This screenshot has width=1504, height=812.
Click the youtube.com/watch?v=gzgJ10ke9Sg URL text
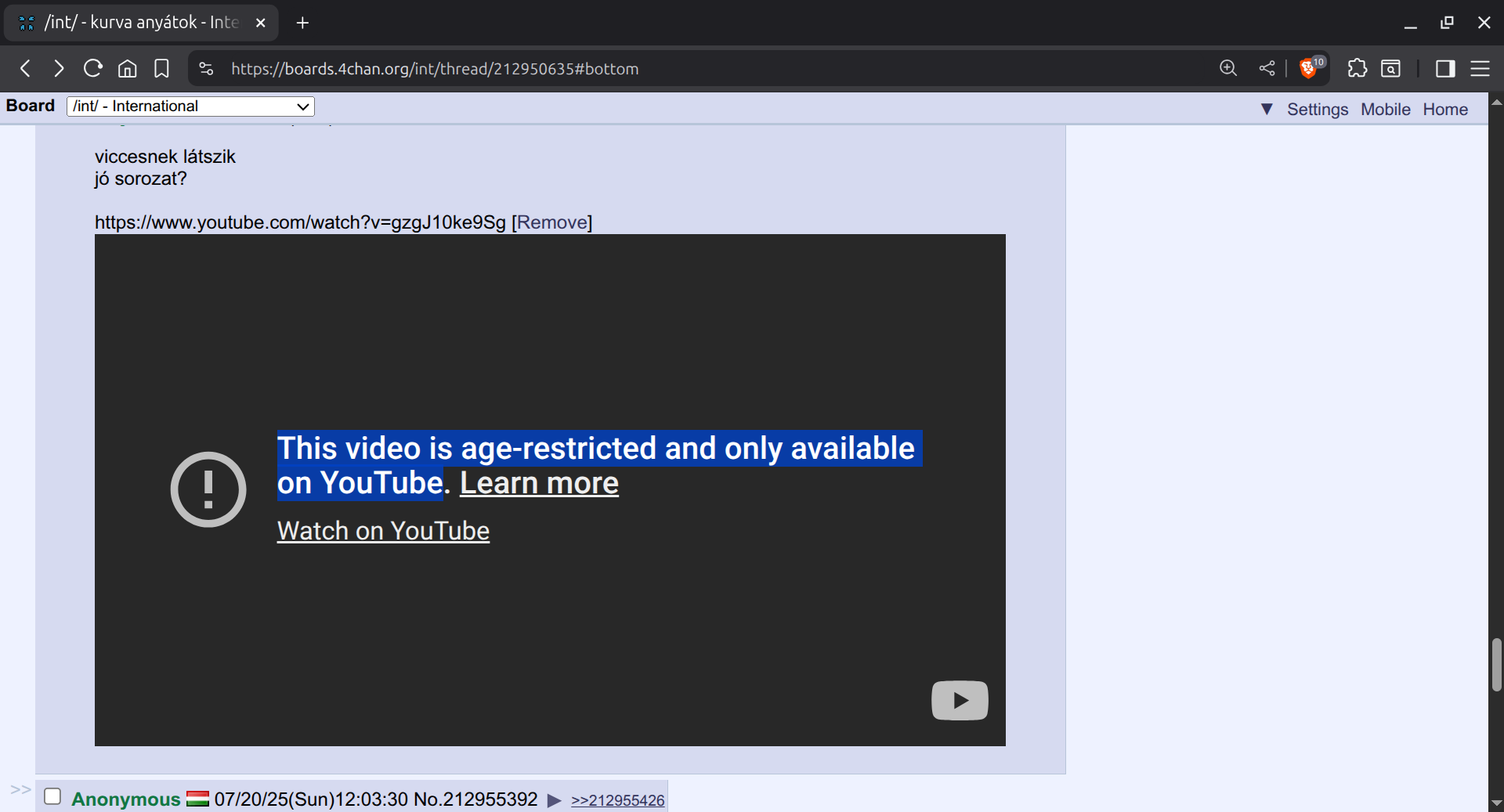pos(300,222)
